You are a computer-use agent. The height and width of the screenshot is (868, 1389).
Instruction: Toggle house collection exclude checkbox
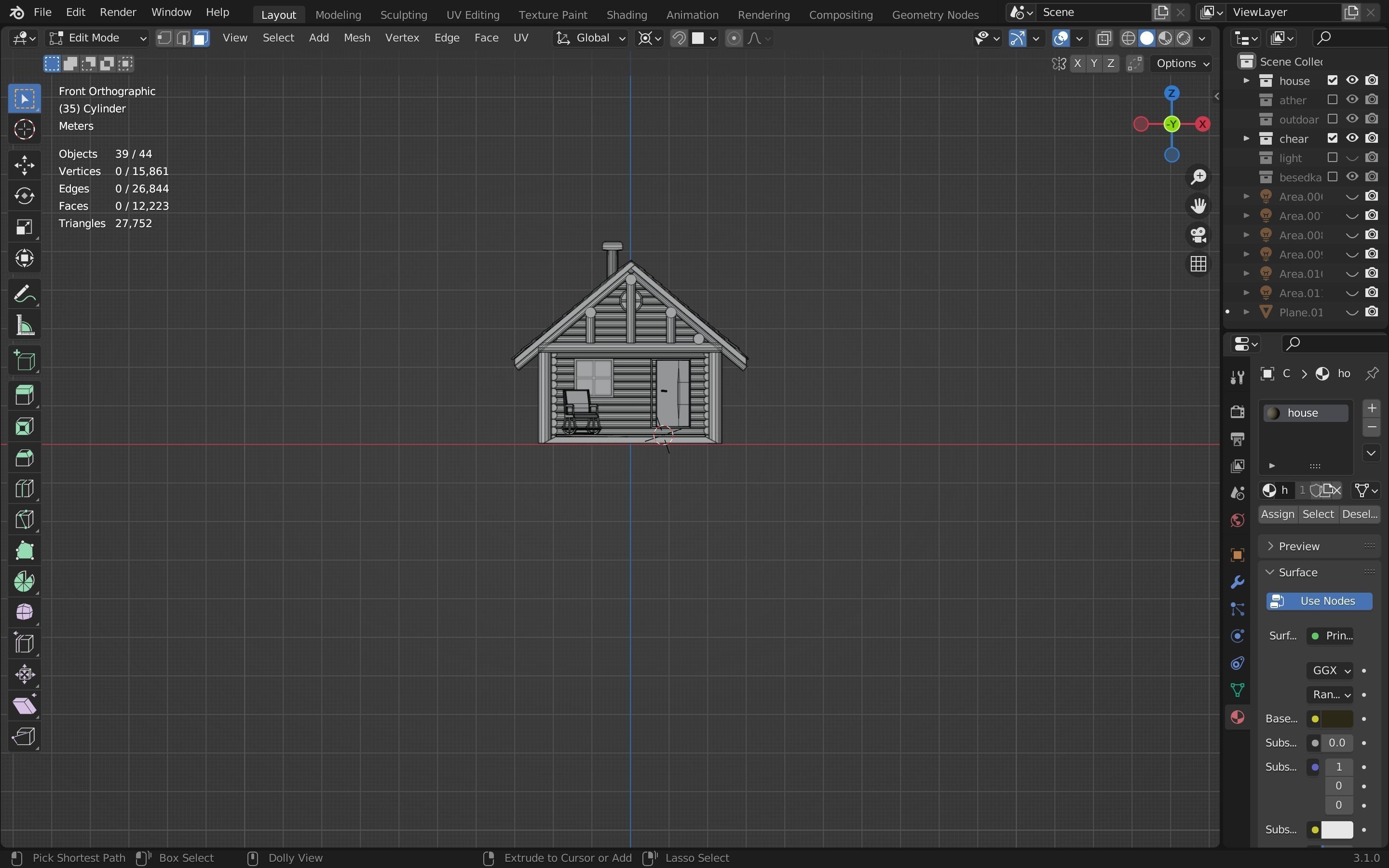[x=1332, y=81]
